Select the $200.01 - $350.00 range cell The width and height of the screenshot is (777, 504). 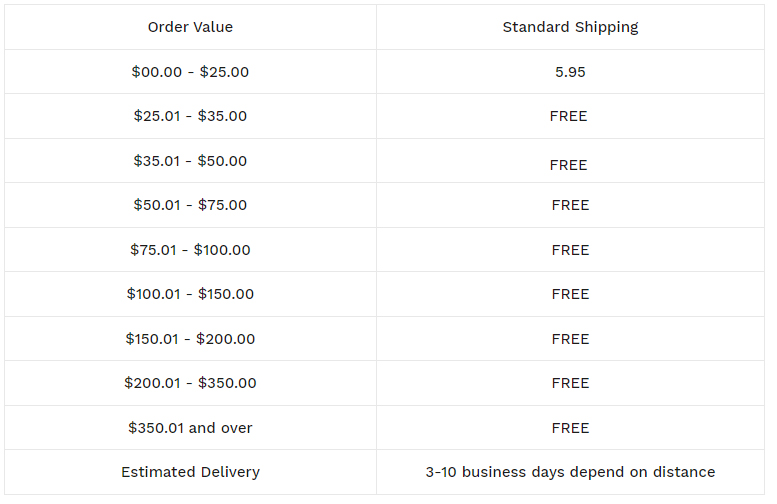[190, 383]
